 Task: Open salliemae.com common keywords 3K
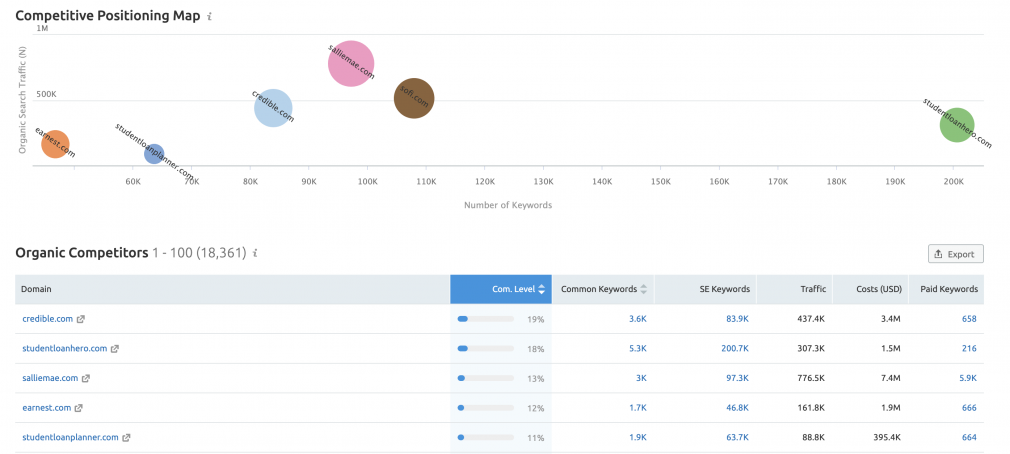point(642,378)
